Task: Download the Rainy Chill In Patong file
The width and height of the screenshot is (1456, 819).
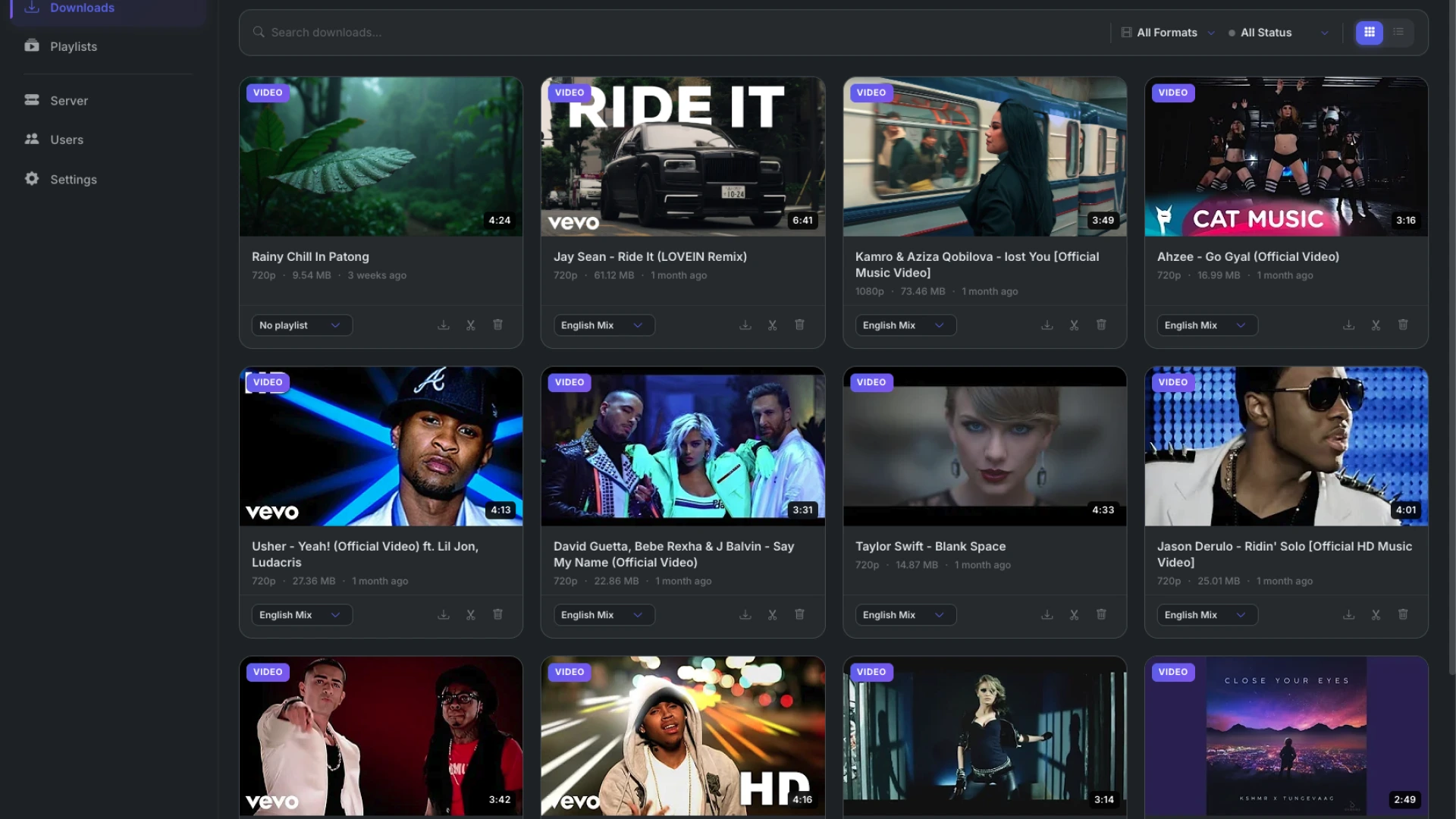Action: pyautogui.click(x=444, y=325)
